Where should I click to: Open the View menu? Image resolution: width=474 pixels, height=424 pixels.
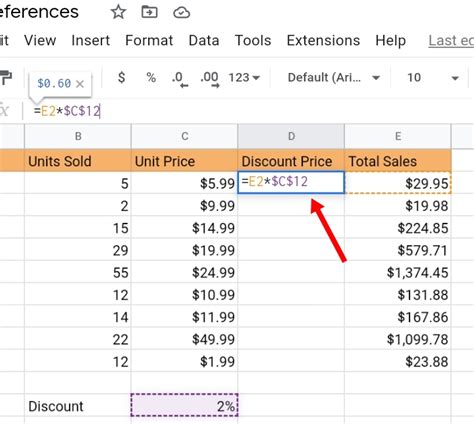pyautogui.click(x=40, y=41)
